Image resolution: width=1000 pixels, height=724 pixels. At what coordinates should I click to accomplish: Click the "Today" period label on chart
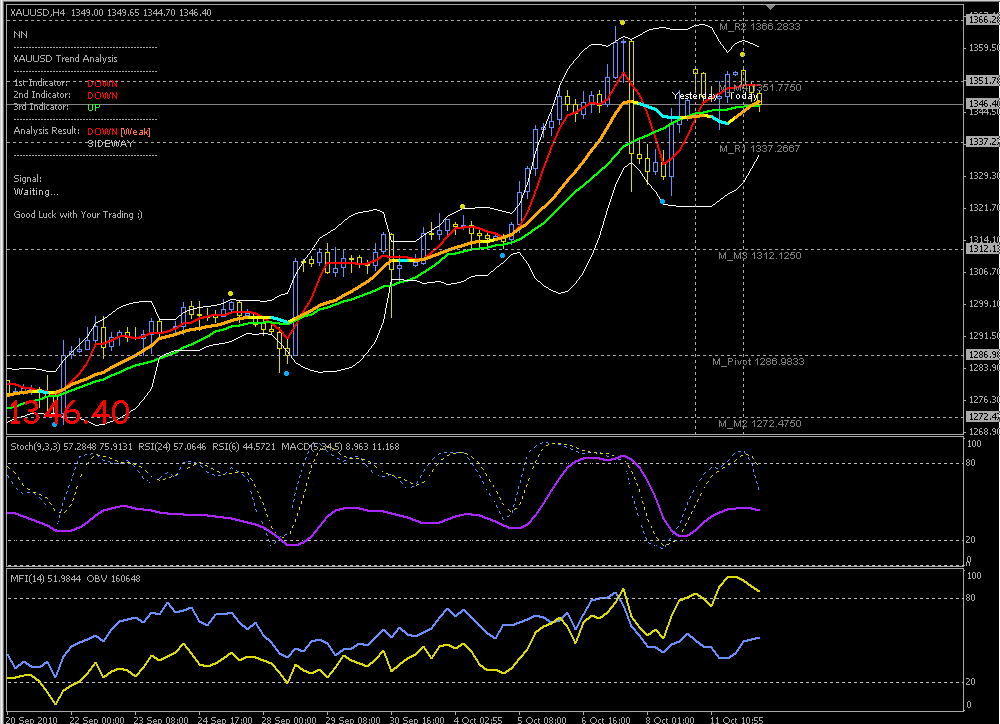tap(744, 96)
